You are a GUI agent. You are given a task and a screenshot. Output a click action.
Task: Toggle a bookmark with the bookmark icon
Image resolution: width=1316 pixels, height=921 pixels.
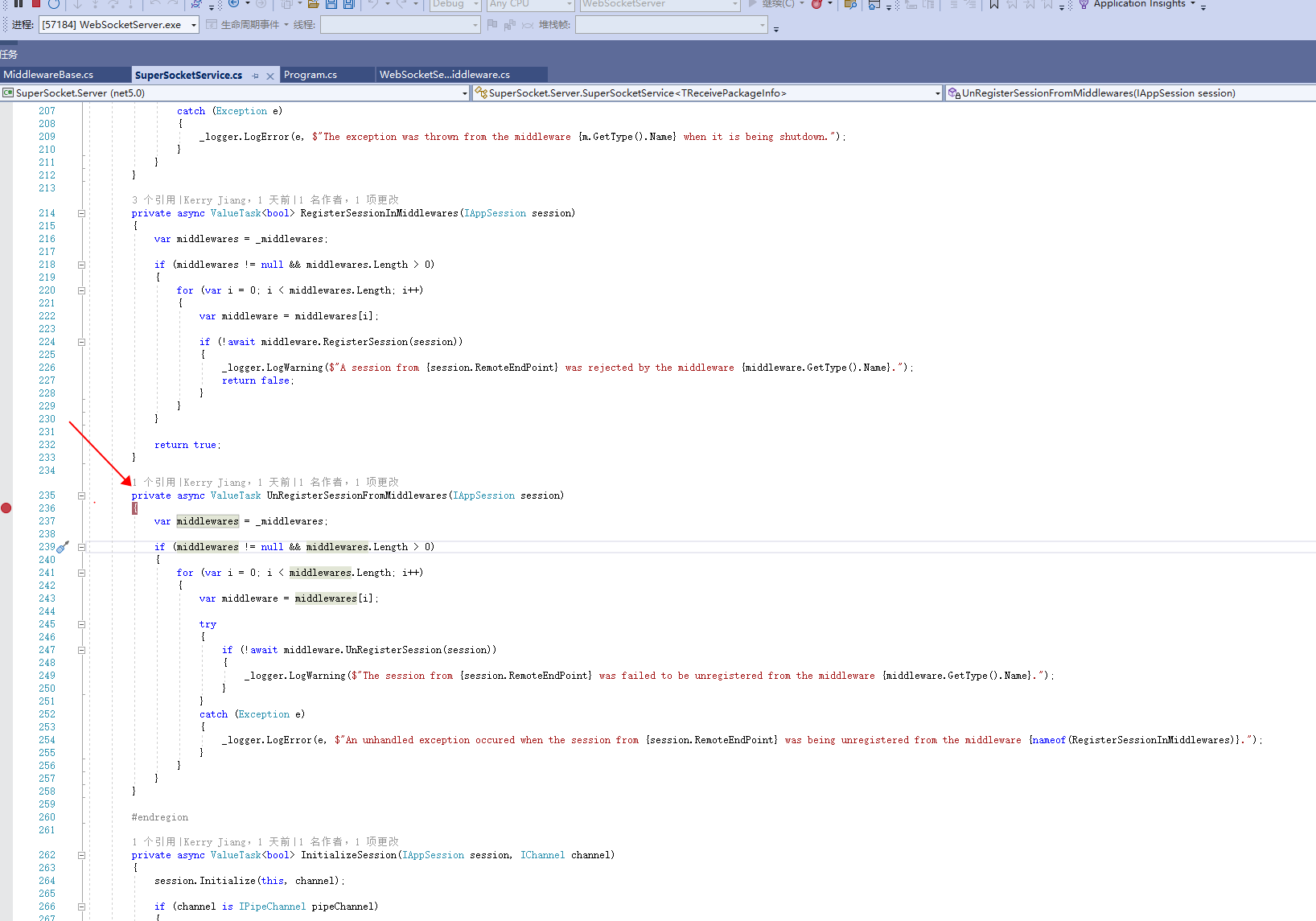[994, 3]
